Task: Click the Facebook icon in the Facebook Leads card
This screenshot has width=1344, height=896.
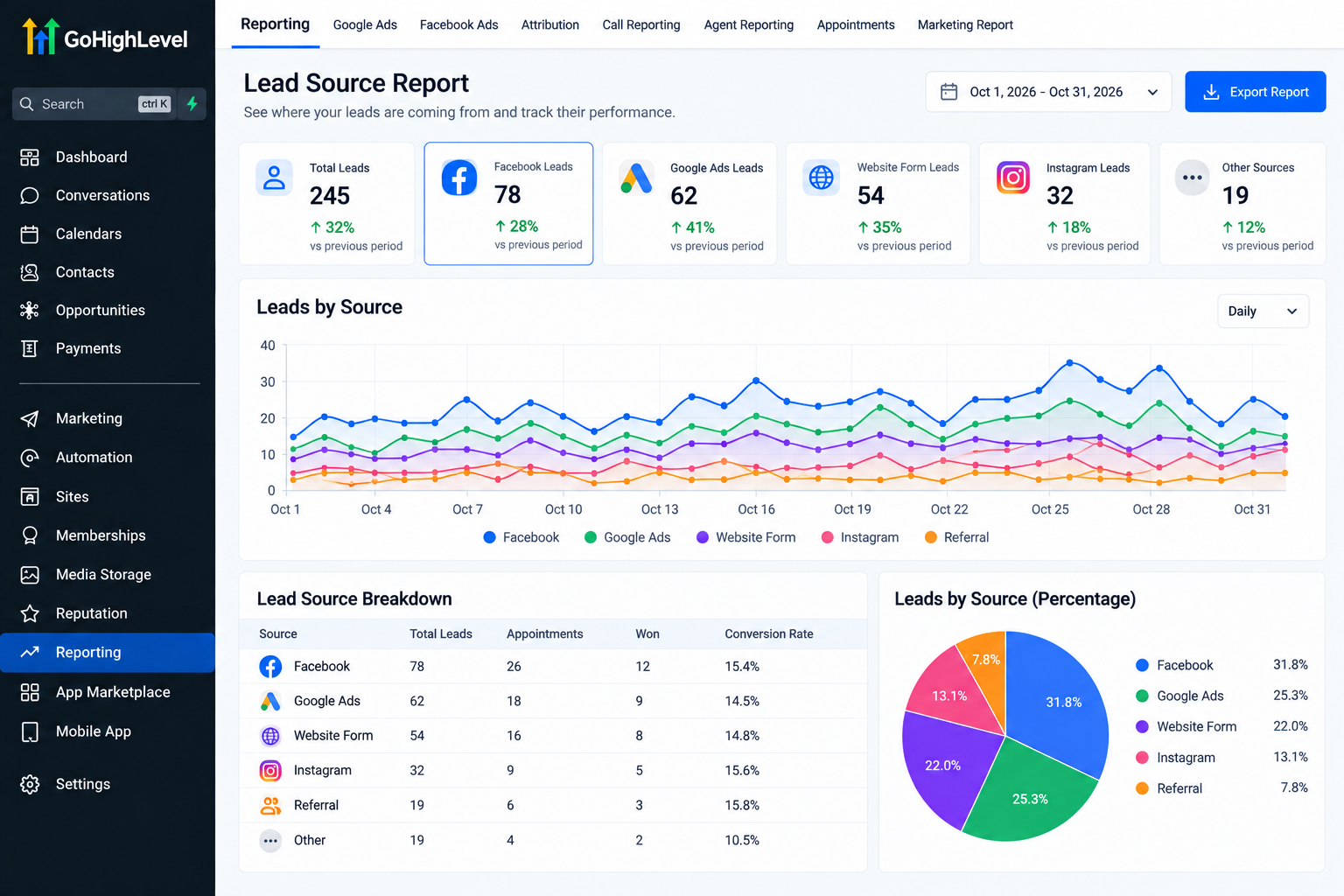Action: click(459, 178)
